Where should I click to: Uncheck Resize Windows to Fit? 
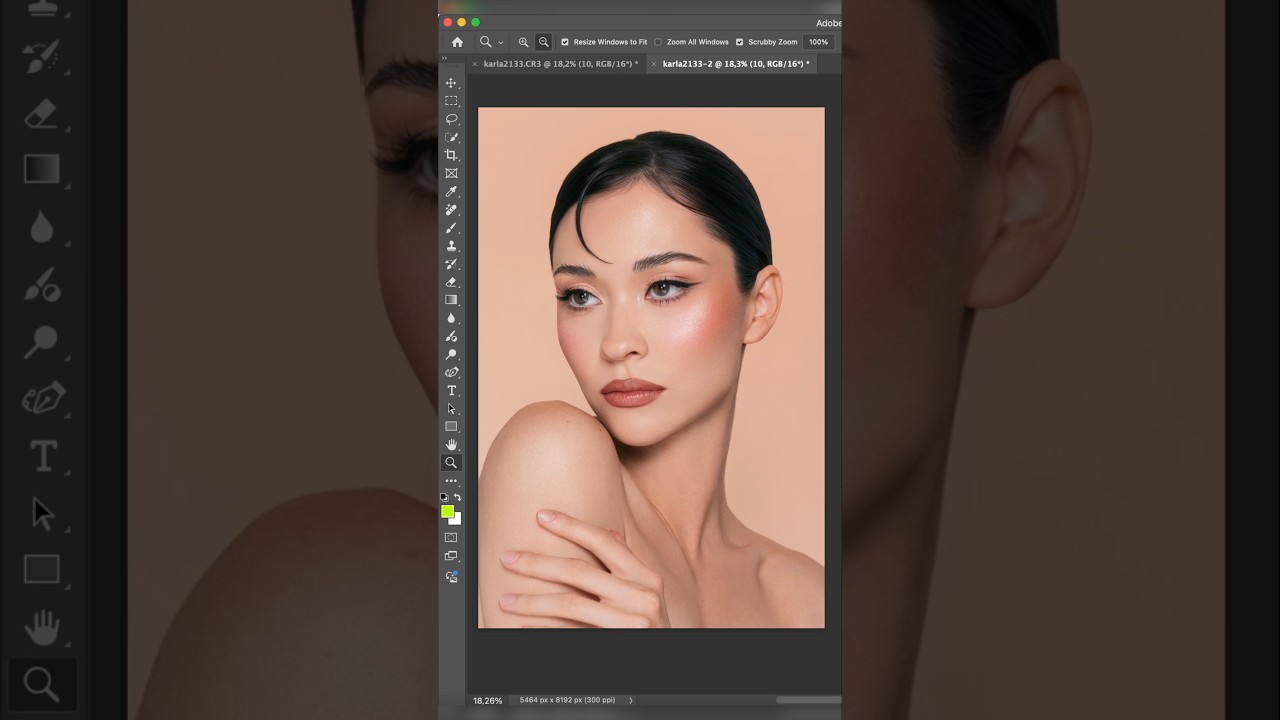pyautogui.click(x=565, y=42)
